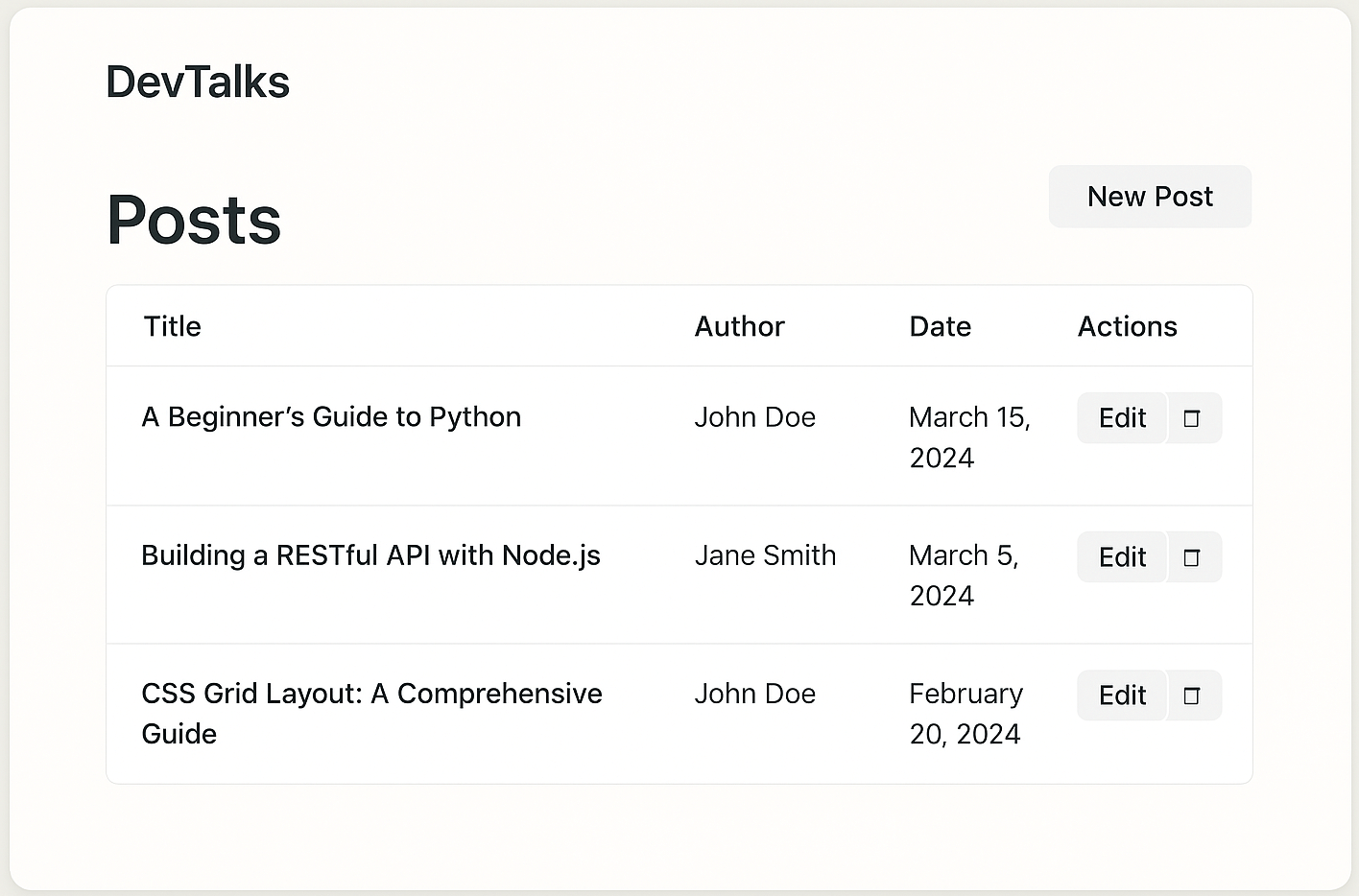The width and height of the screenshot is (1359, 896).
Task: Go to the DevTalks home logo
Action: click(x=198, y=83)
